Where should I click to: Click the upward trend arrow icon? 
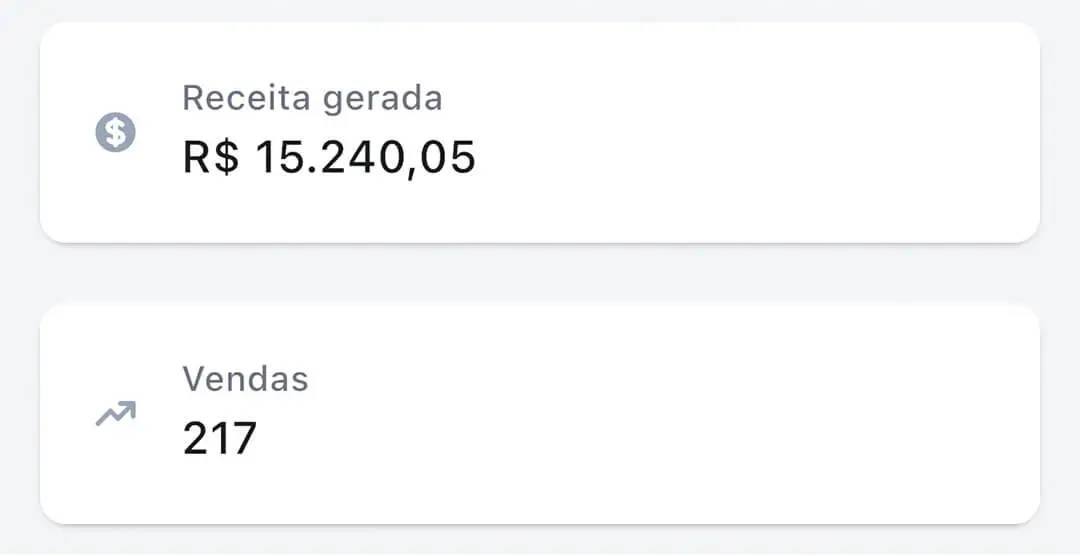(x=115, y=413)
